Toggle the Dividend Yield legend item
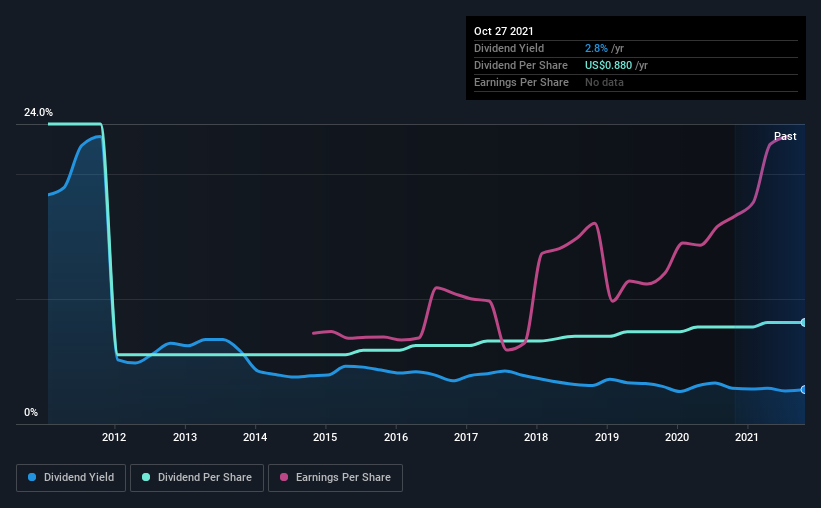The image size is (821, 508). click(x=71, y=478)
